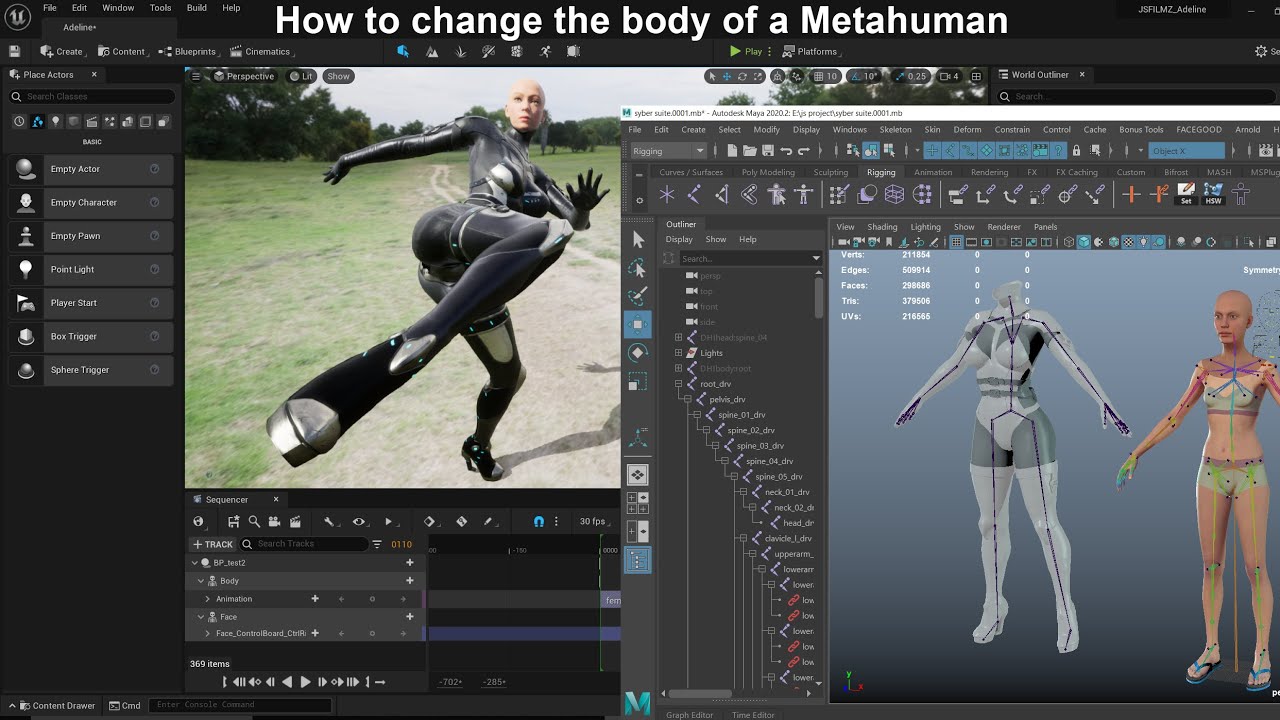Expand the Lights node in Maya Outliner

click(678, 353)
